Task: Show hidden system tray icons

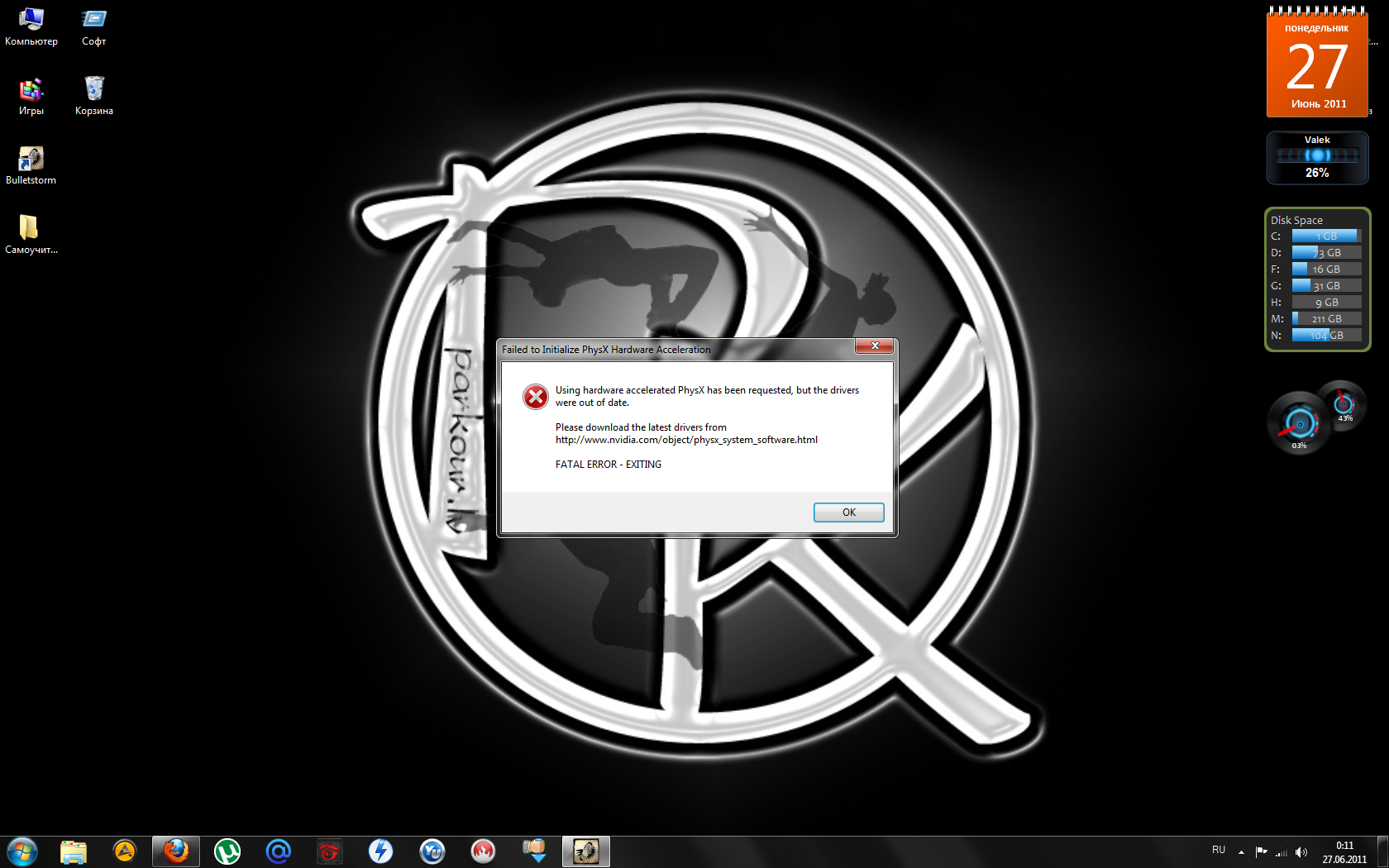Action: click(1241, 851)
